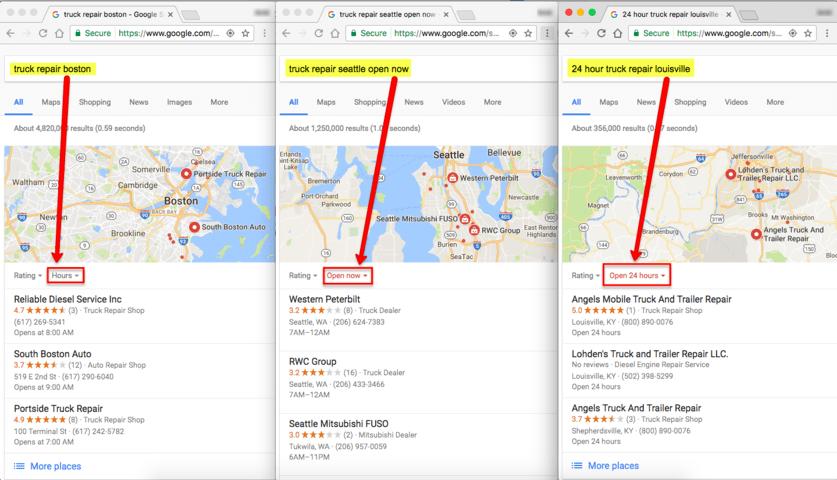Open Hours dropdown in Boston results
The height and width of the screenshot is (480, 837).
(x=65, y=276)
